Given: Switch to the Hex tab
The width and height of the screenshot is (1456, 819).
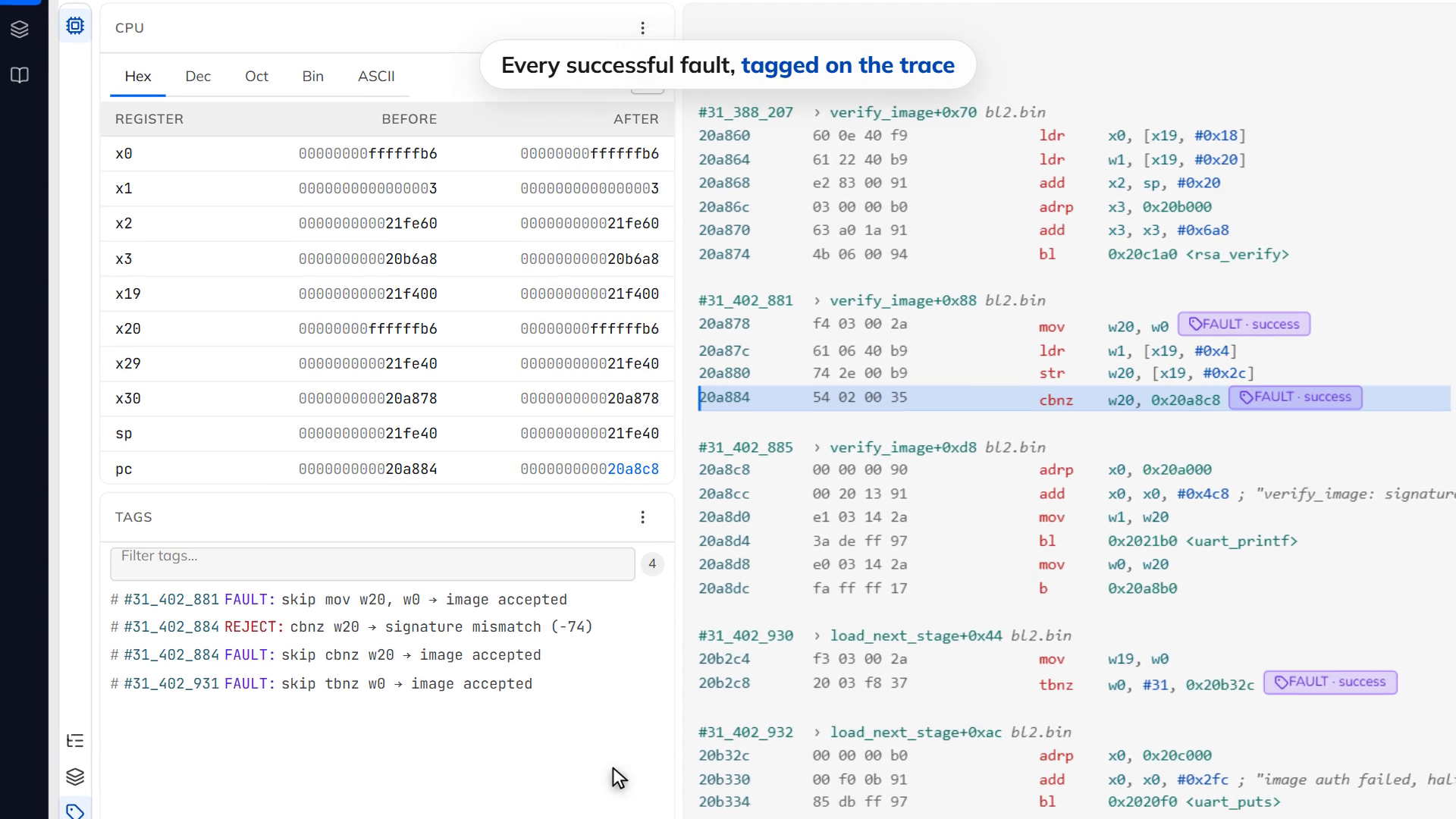Looking at the screenshot, I should 138,77.
